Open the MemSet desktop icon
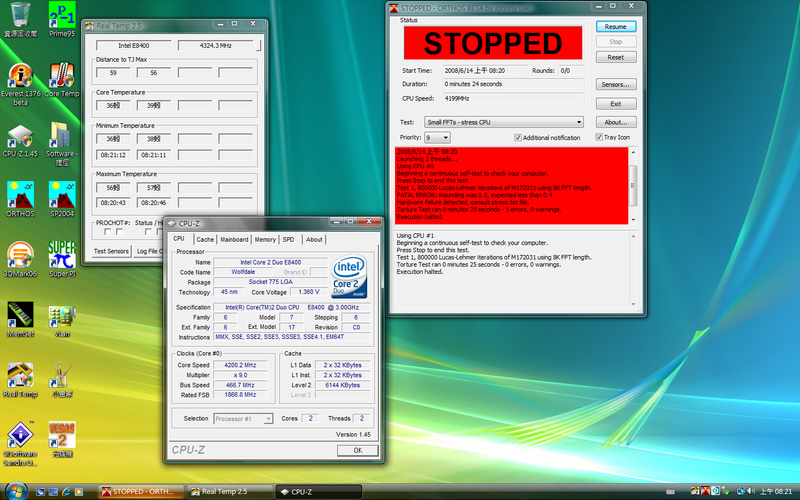 (x=20, y=320)
